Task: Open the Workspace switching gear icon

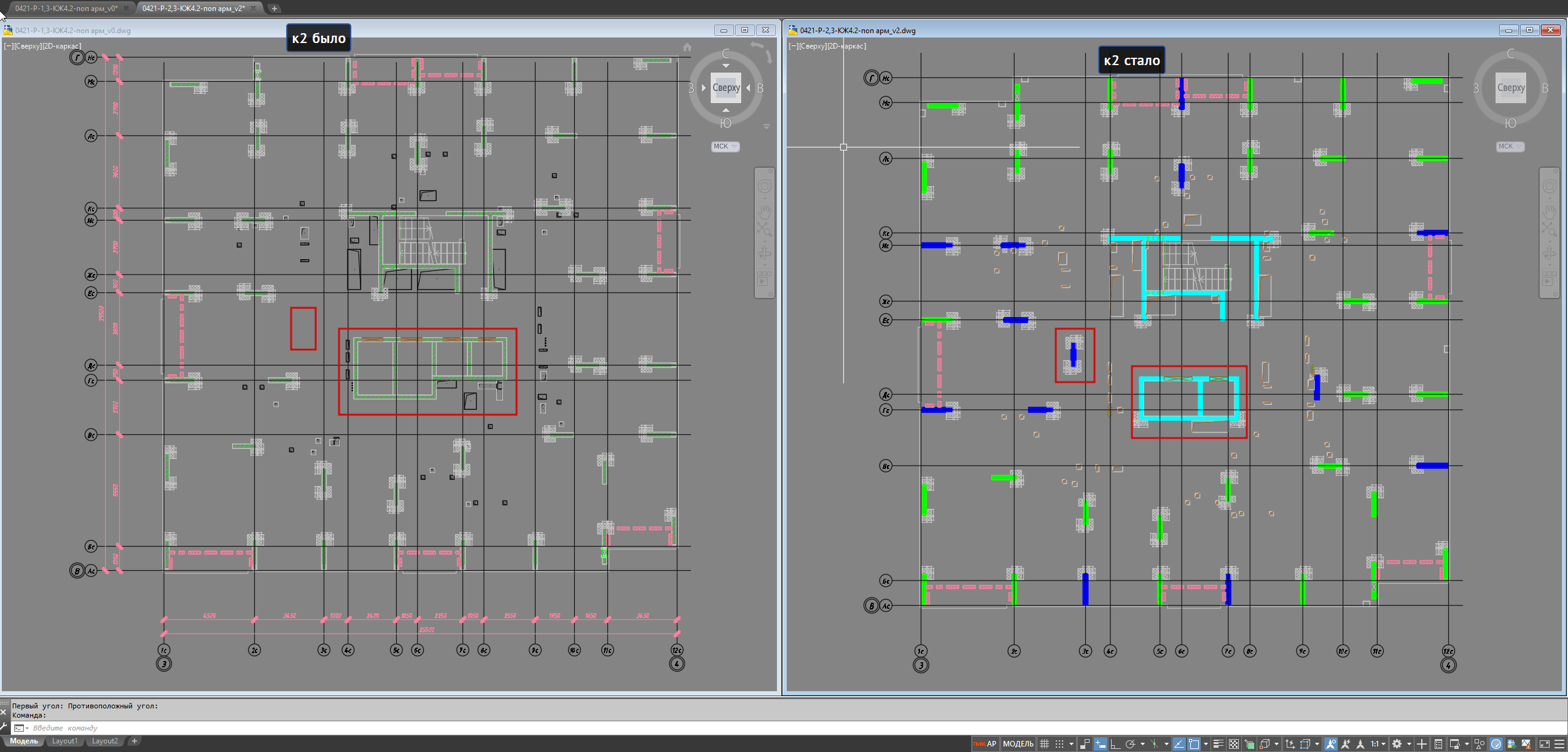Action: (1397, 744)
